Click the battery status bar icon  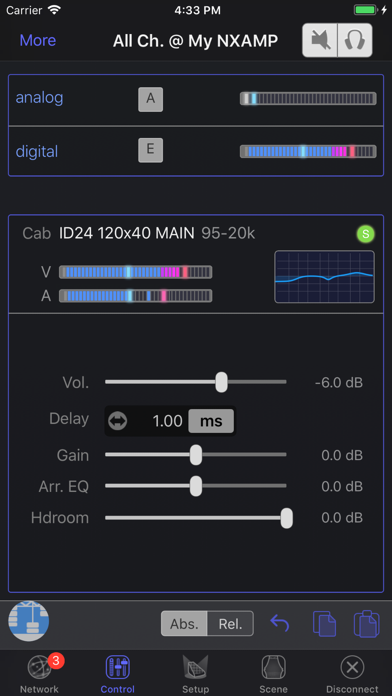click(x=365, y=10)
